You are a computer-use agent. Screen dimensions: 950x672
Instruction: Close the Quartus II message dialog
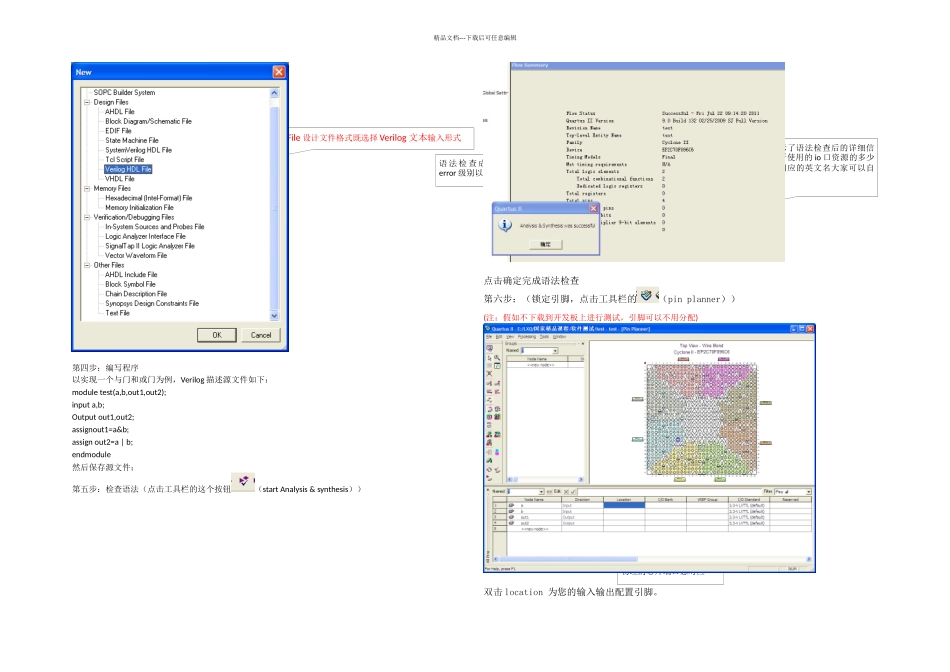[593, 208]
